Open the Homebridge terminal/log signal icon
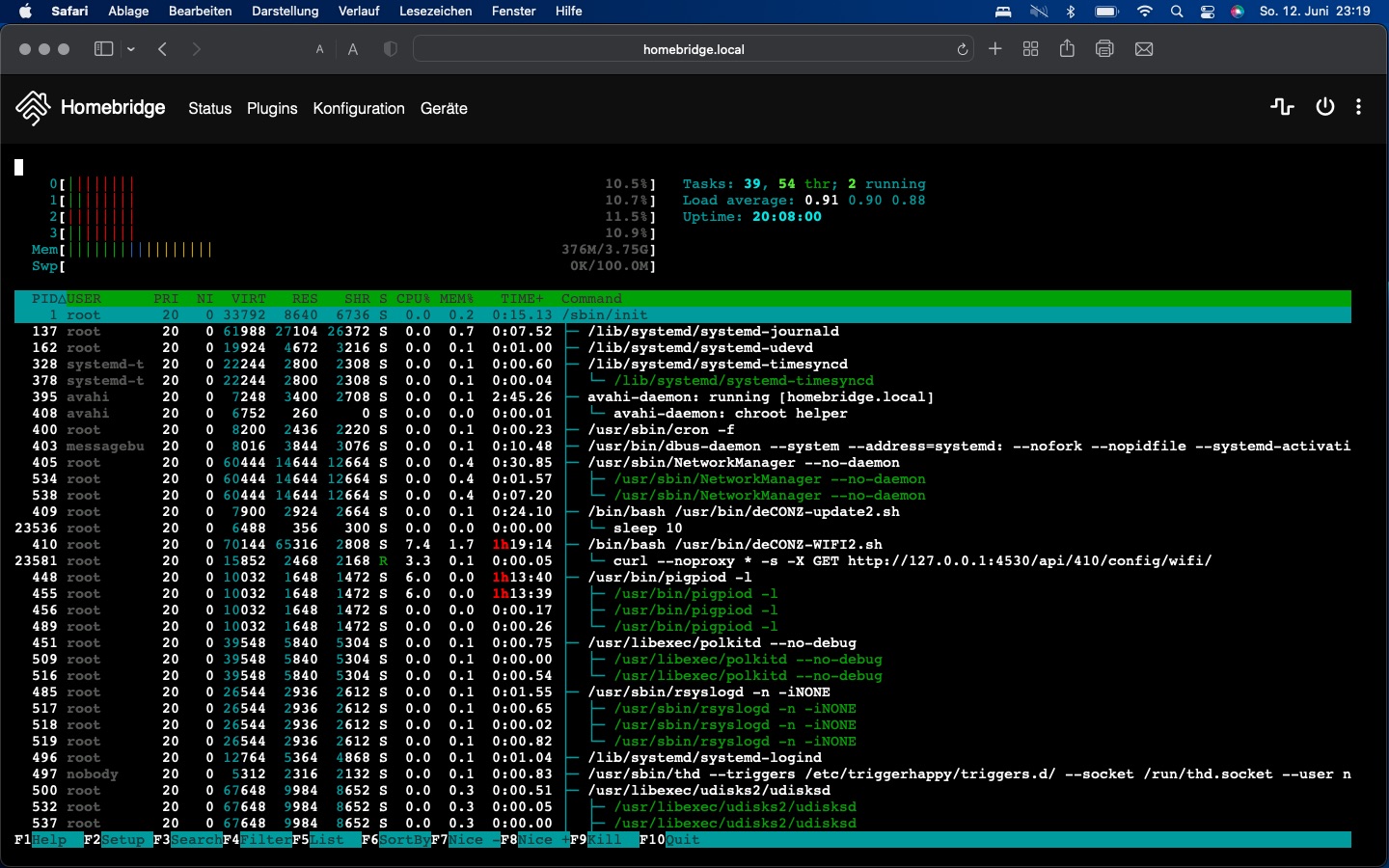This screenshot has height=868, width=1389. pos(1282,107)
